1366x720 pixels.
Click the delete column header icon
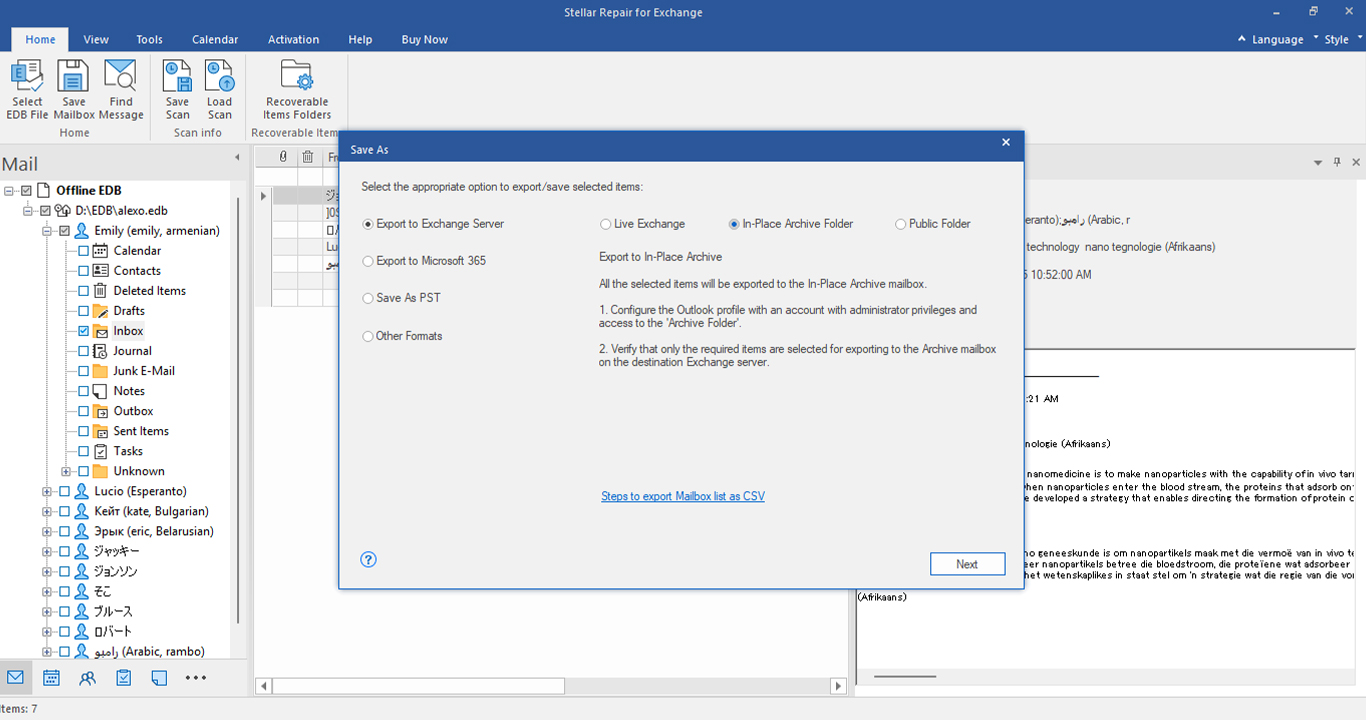308,157
